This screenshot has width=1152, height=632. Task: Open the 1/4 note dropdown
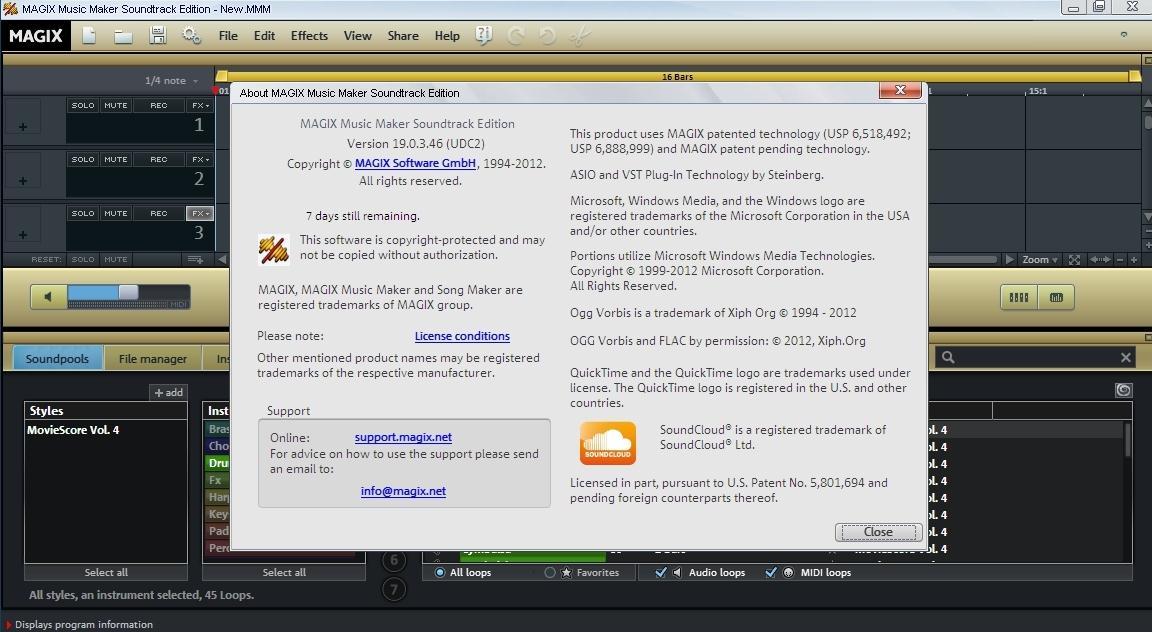[166, 80]
